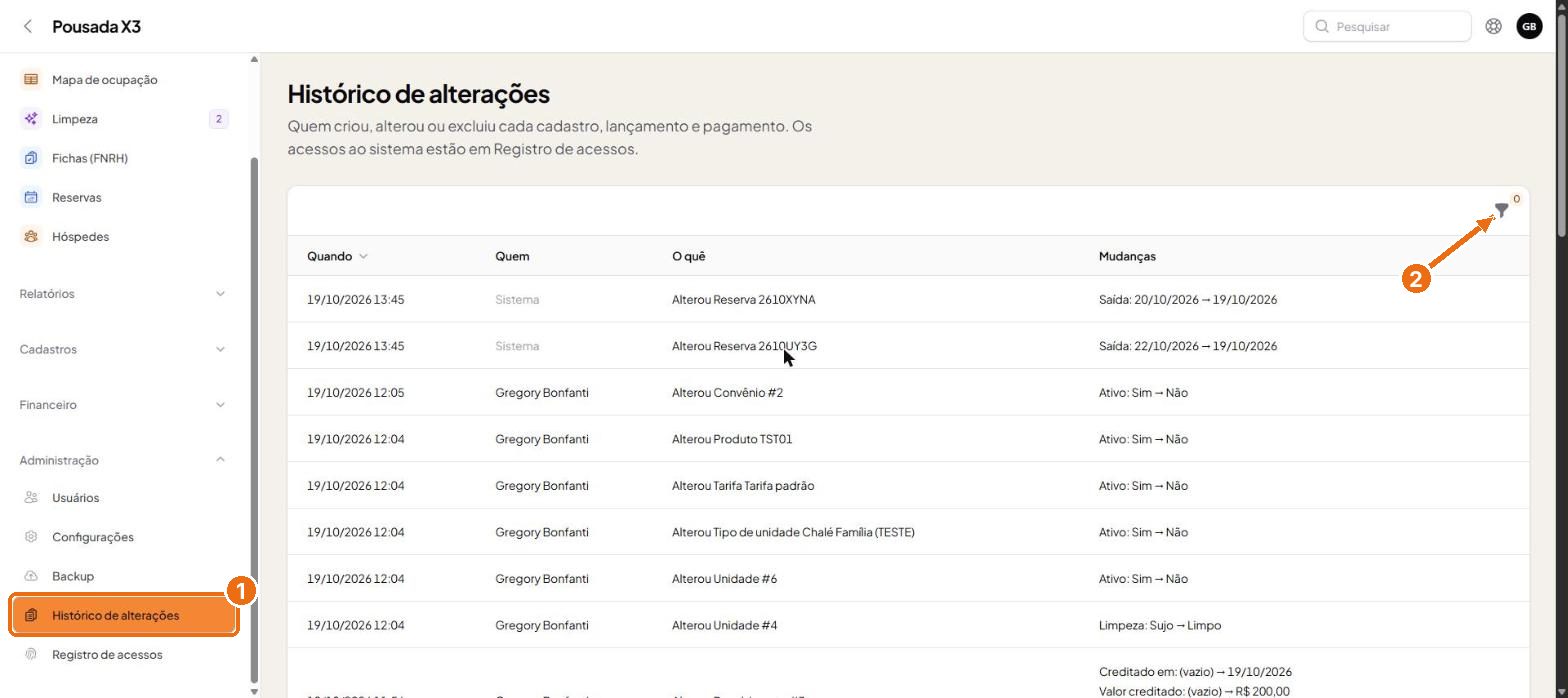Open the help lifebuoy icon in header
Image resolution: width=1568 pixels, height=698 pixels.
click(x=1493, y=27)
